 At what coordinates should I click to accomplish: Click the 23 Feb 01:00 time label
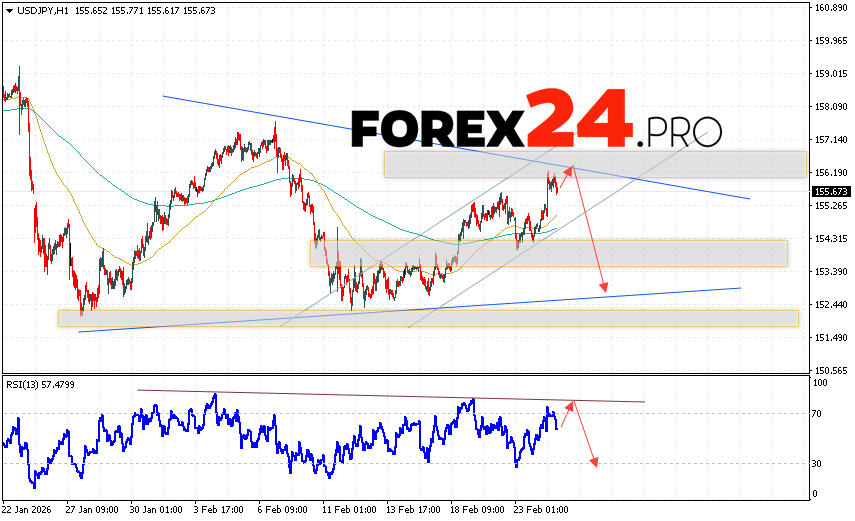coord(541,510)
